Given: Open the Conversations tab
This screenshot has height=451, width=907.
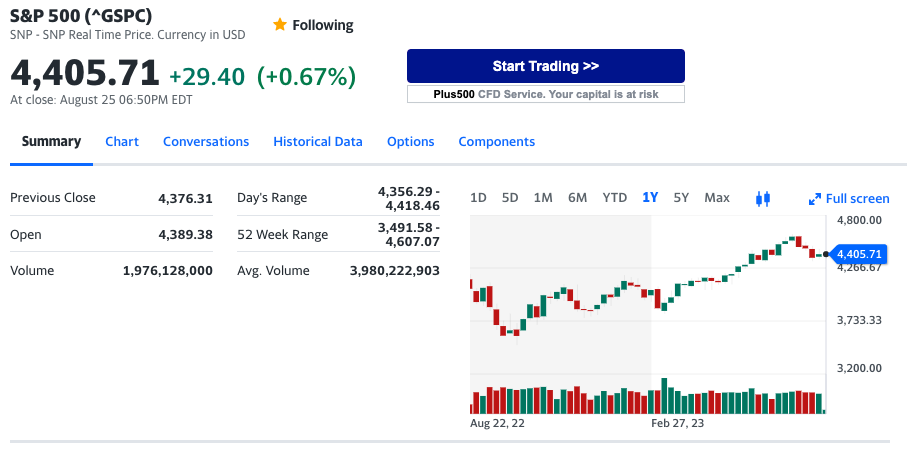Looking at the screenshot, I should tap(206, 142).
